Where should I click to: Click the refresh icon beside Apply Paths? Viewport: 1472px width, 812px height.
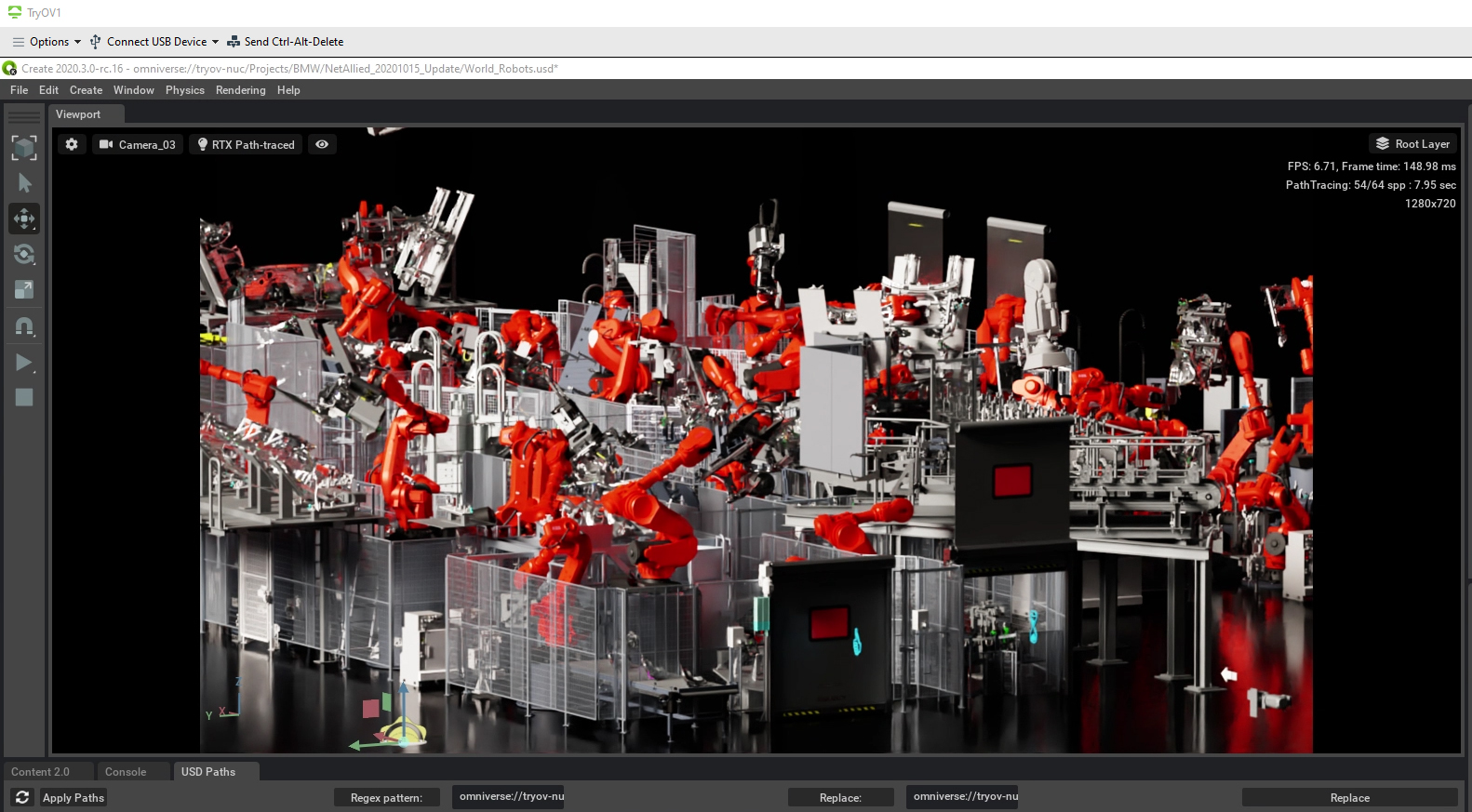22,797
